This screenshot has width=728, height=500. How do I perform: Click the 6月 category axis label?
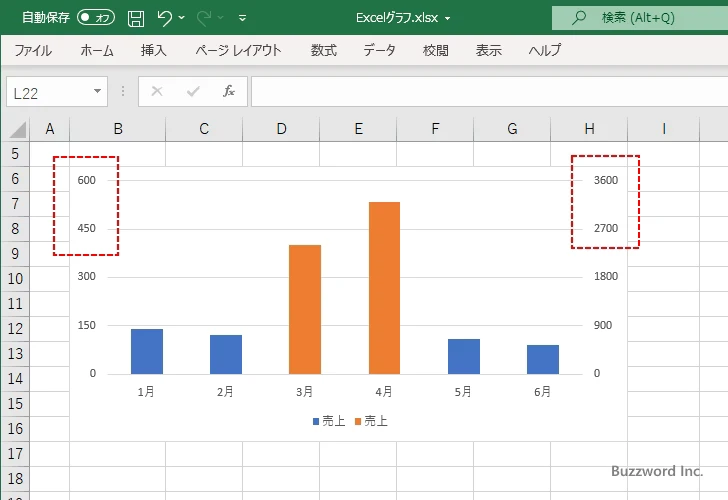coord(542,392)
